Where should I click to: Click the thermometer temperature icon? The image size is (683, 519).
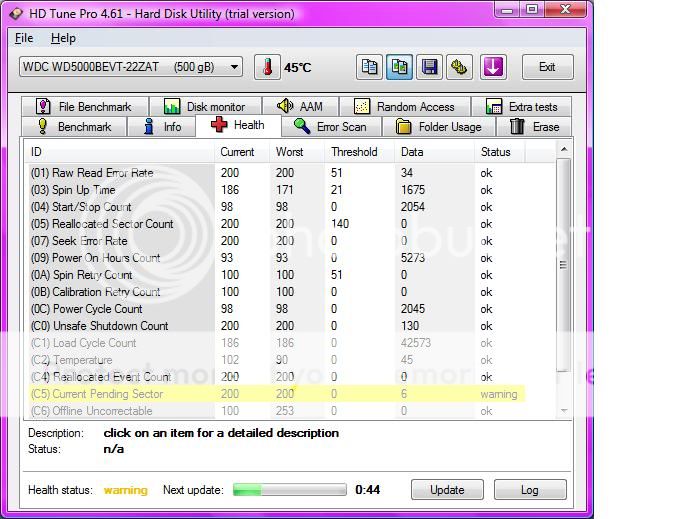[x=267, y=67]
